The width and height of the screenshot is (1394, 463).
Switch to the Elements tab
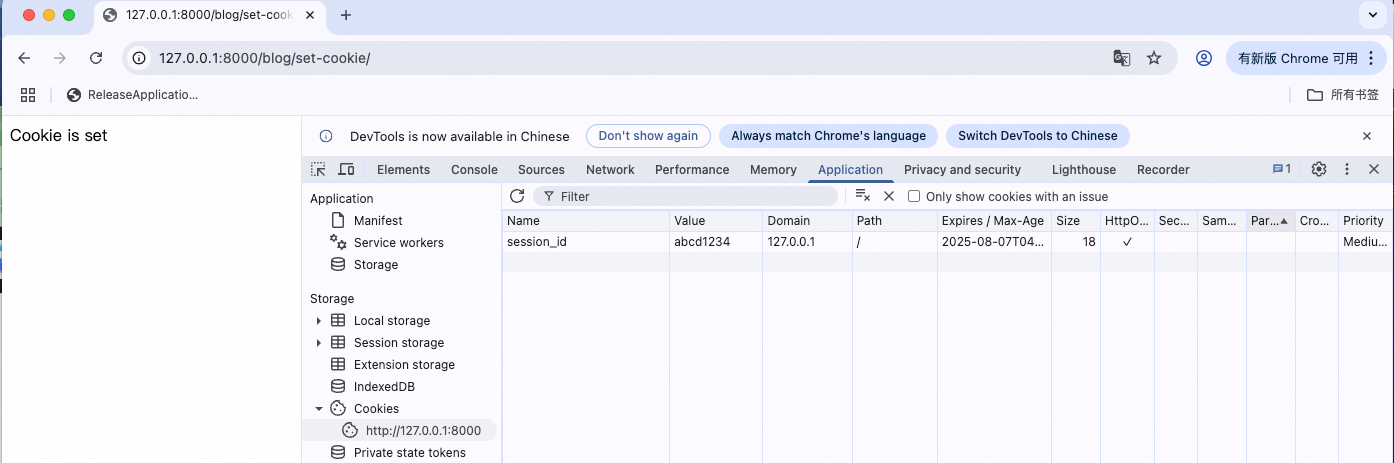tap(403, 170)
